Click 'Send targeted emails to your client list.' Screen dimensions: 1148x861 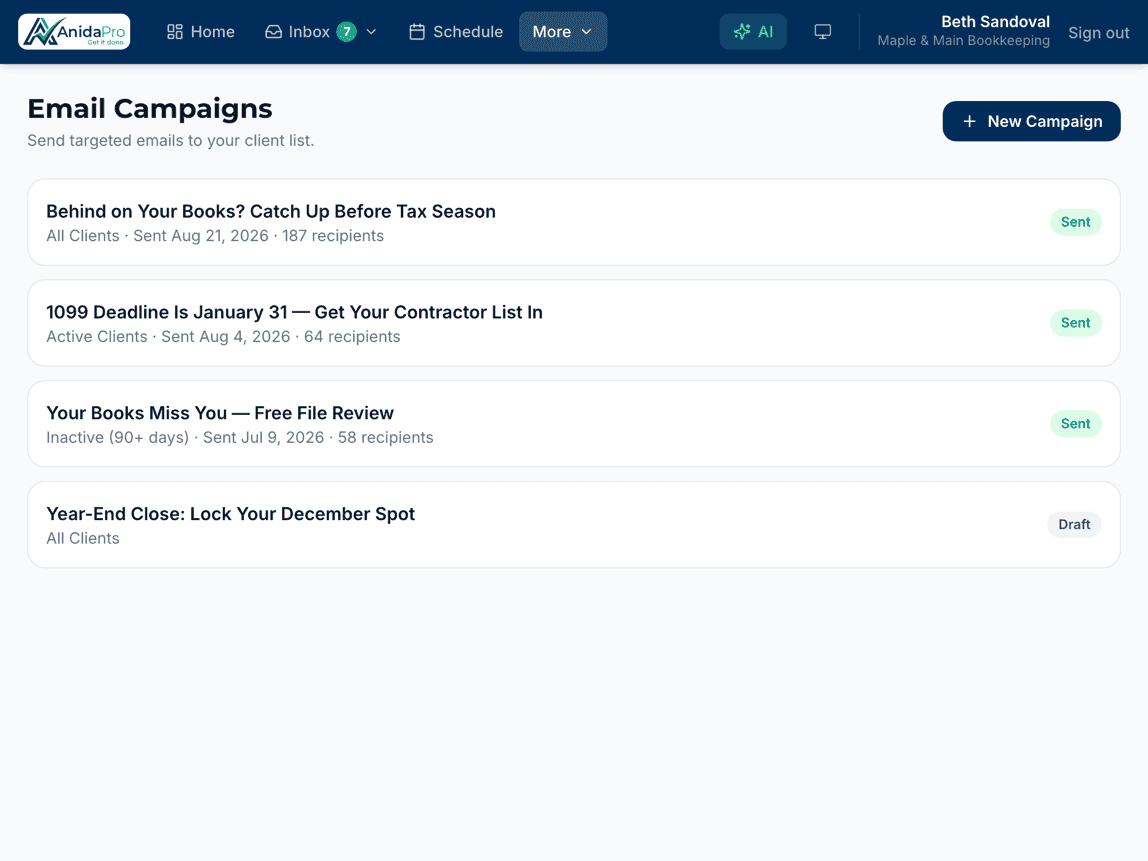[x=171, y=141]
